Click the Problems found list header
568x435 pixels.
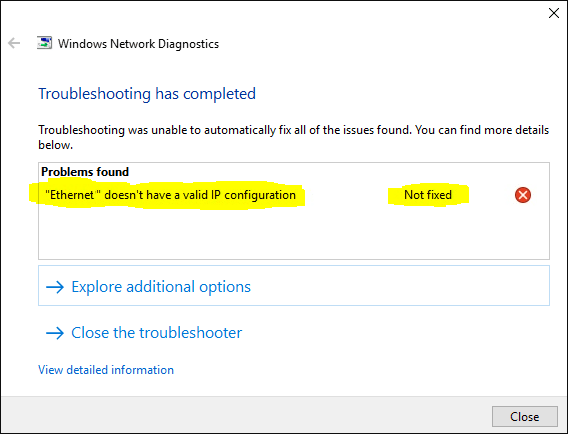85,172
